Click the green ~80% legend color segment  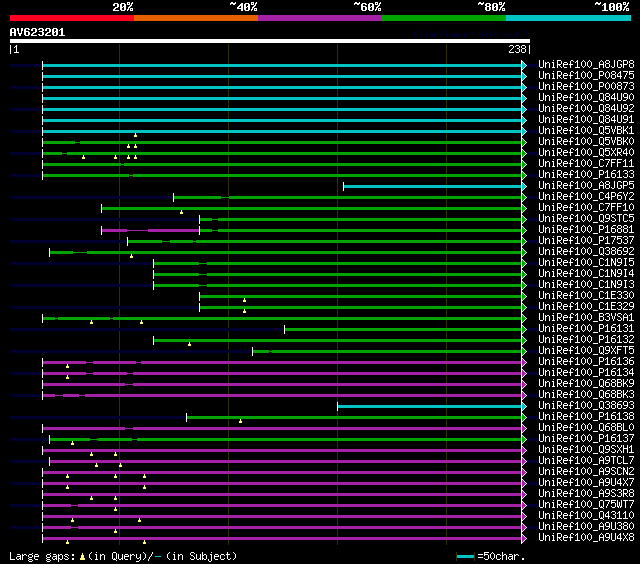coord(444,18)
